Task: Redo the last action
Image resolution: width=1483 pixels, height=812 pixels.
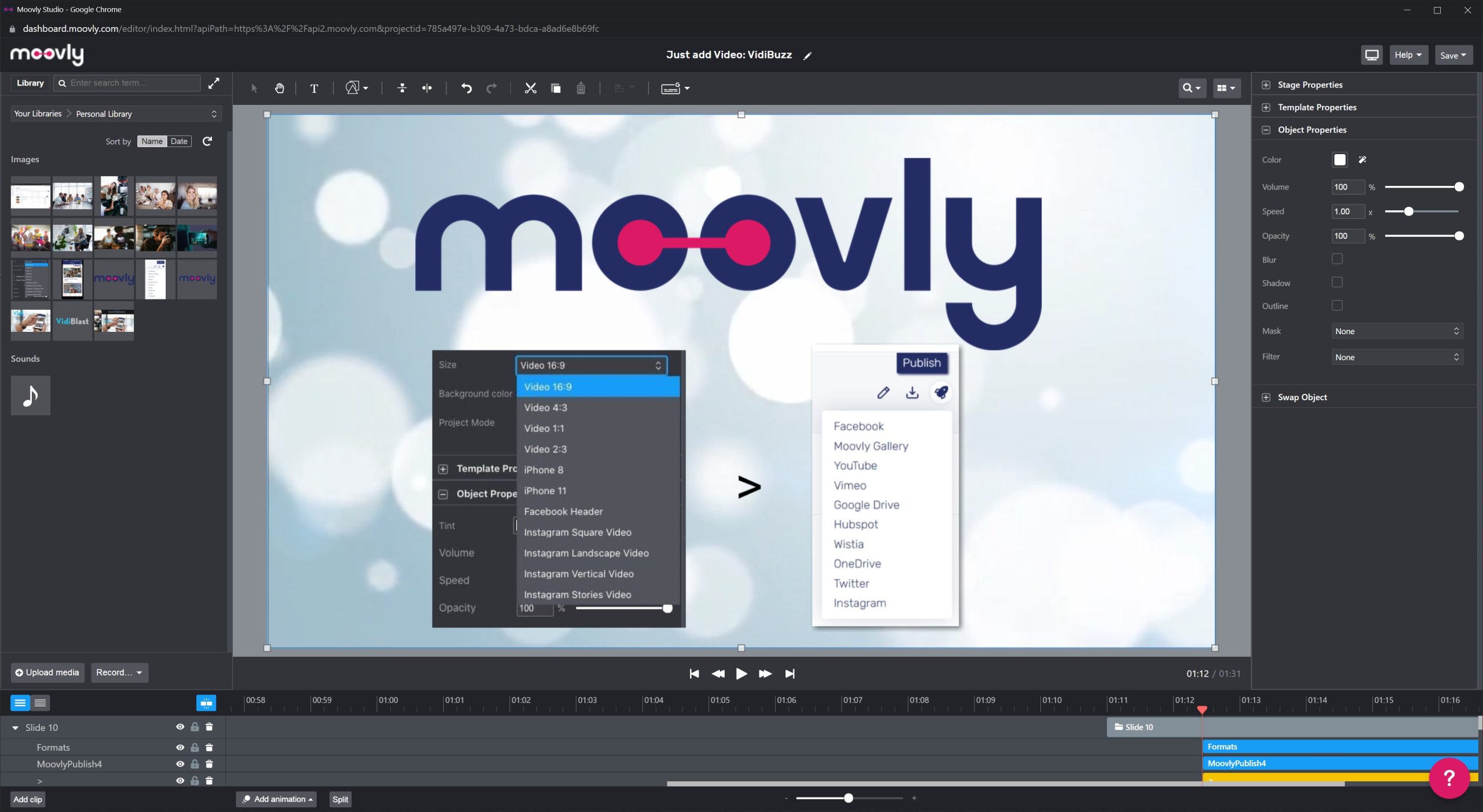Action: (x=491, y=88)
